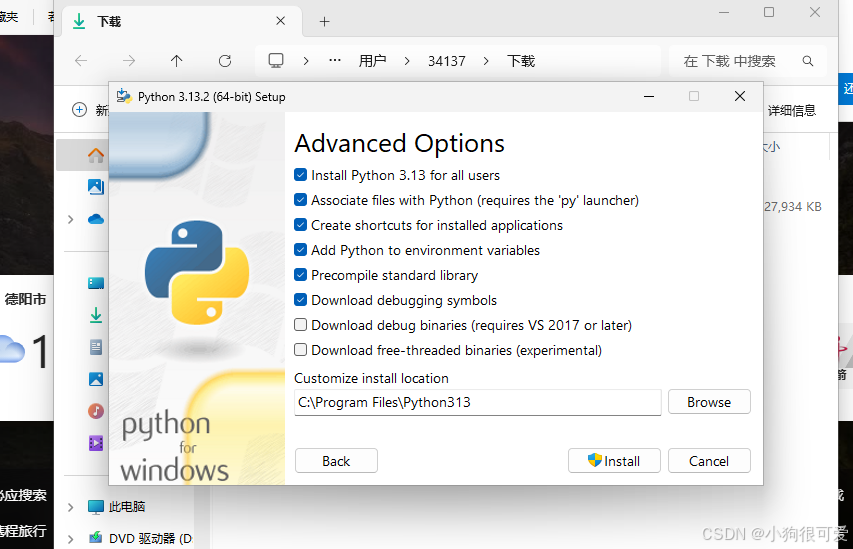Click the PC monitor icon in address bar
The width and height of the screenshot is (853, 549).
pos(276,60)
